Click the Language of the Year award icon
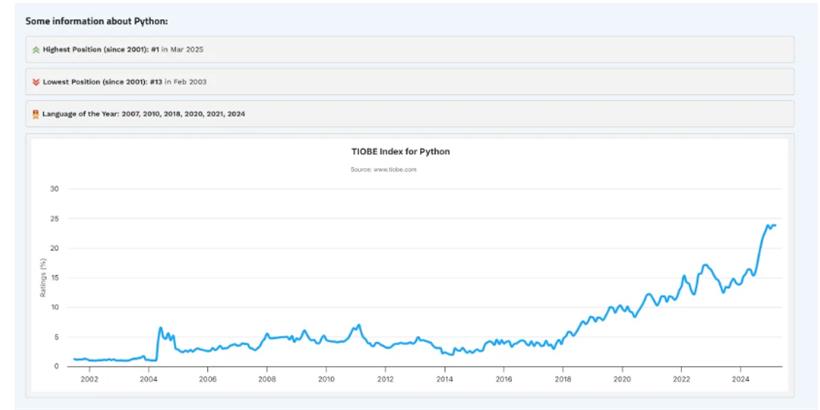The height and width of the screenshot is (410, 820). pos(36,114)
